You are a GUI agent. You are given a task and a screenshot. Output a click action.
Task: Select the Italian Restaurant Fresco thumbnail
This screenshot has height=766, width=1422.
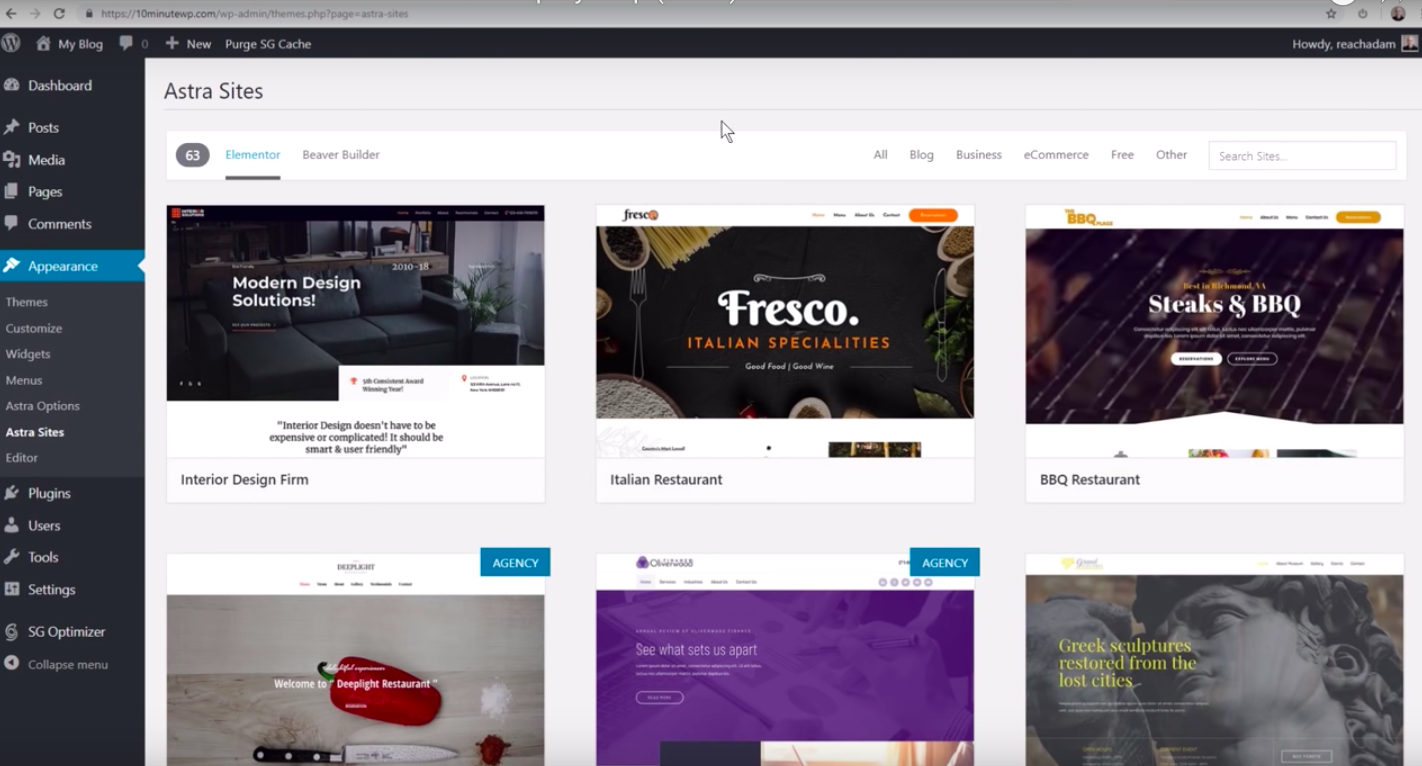(785, 331)
